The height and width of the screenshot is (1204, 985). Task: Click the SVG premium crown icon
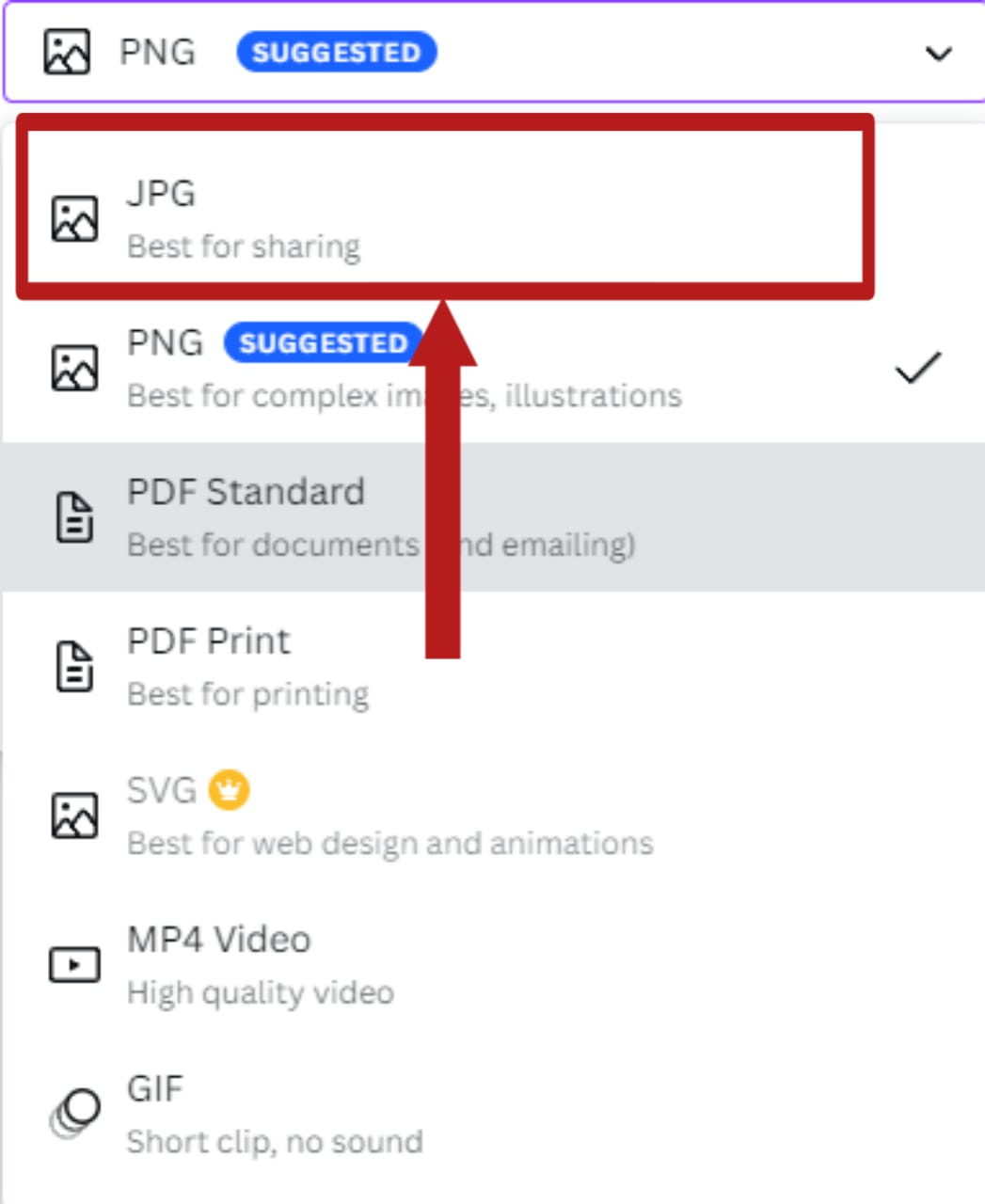[229, 790]
